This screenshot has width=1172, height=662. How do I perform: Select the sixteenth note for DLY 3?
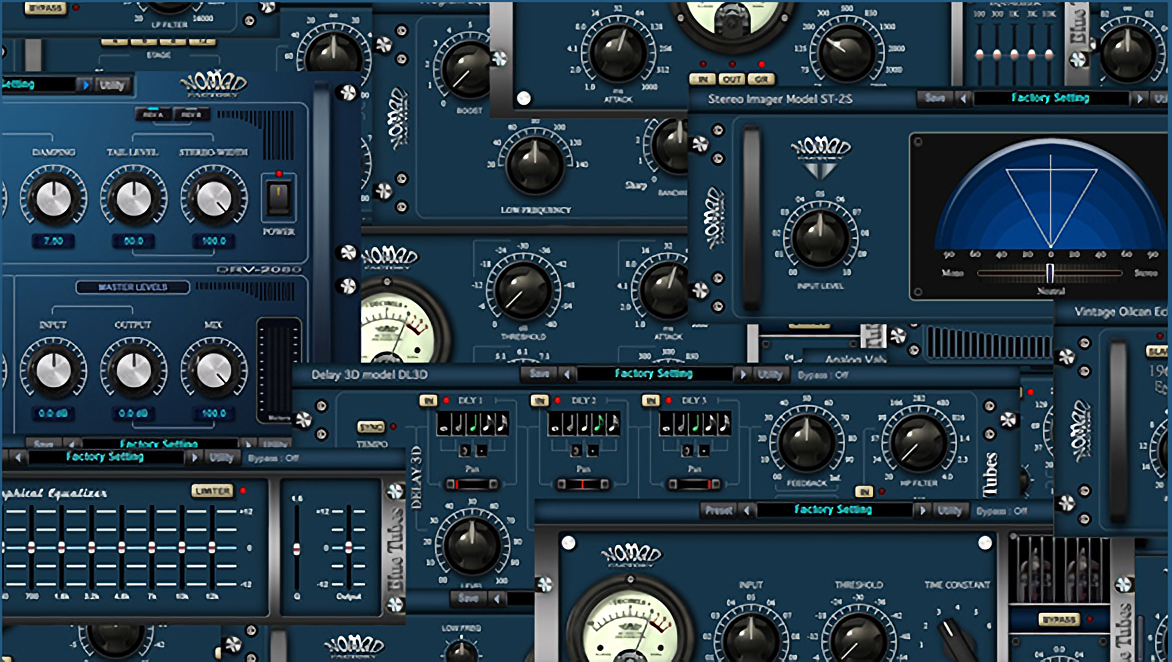(724, 424)
